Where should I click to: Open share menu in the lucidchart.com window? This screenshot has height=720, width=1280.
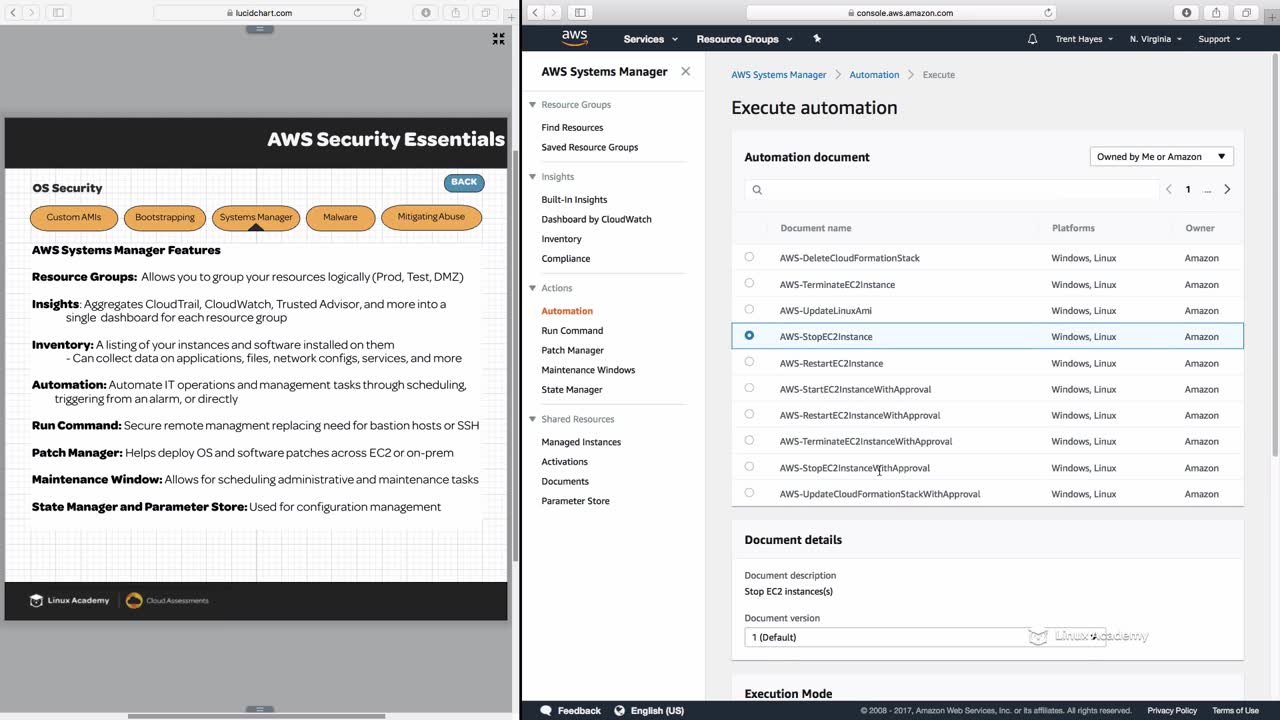click(x=456, y=13)
